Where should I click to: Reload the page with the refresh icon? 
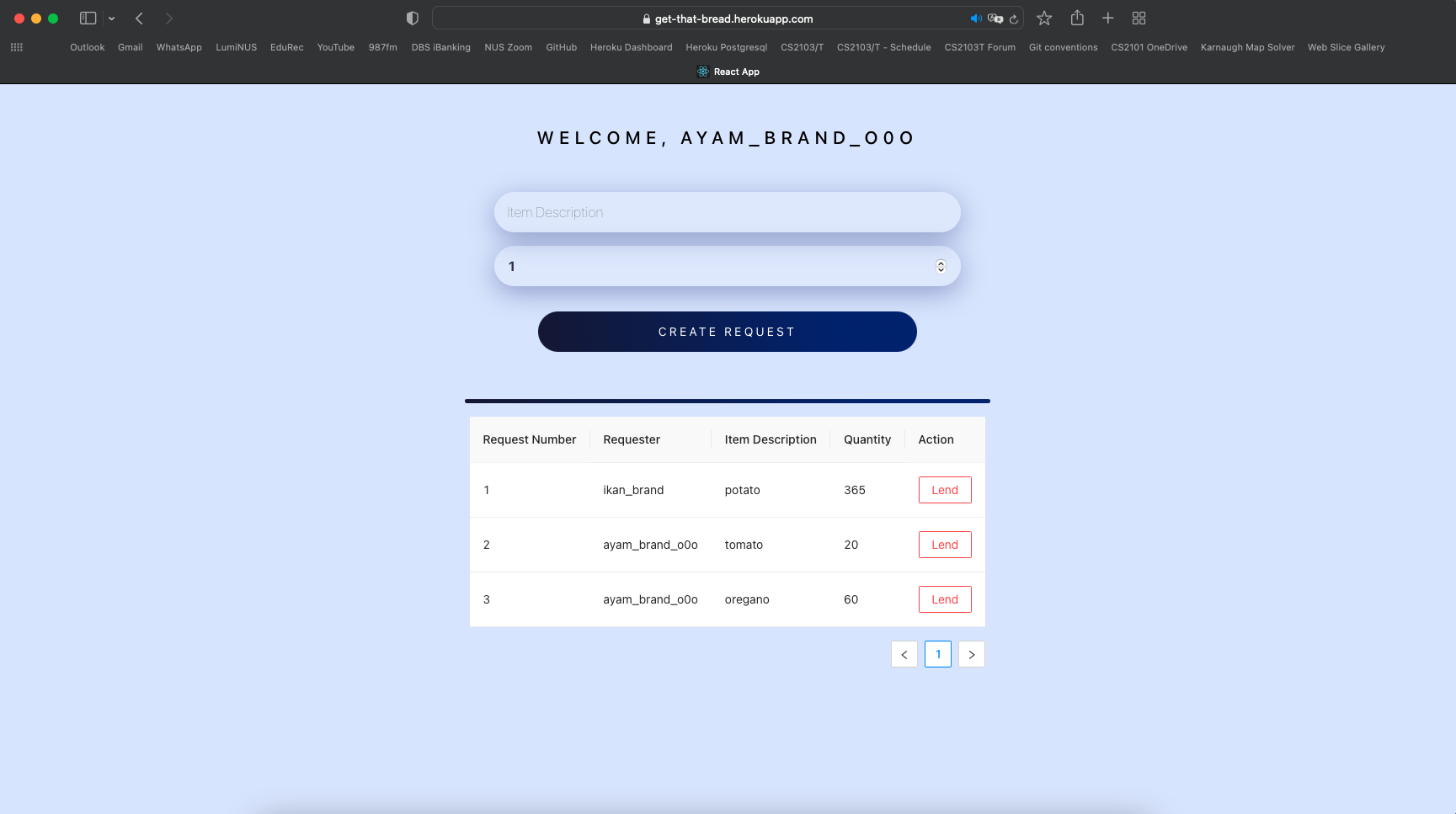click(x=1014, y=19)
